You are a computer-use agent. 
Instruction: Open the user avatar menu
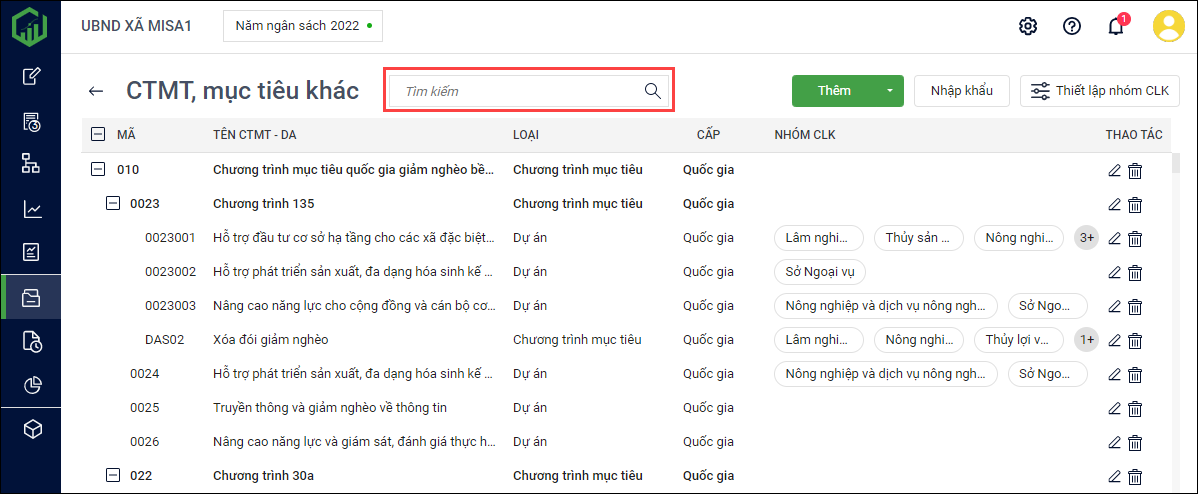(1168, 26)
